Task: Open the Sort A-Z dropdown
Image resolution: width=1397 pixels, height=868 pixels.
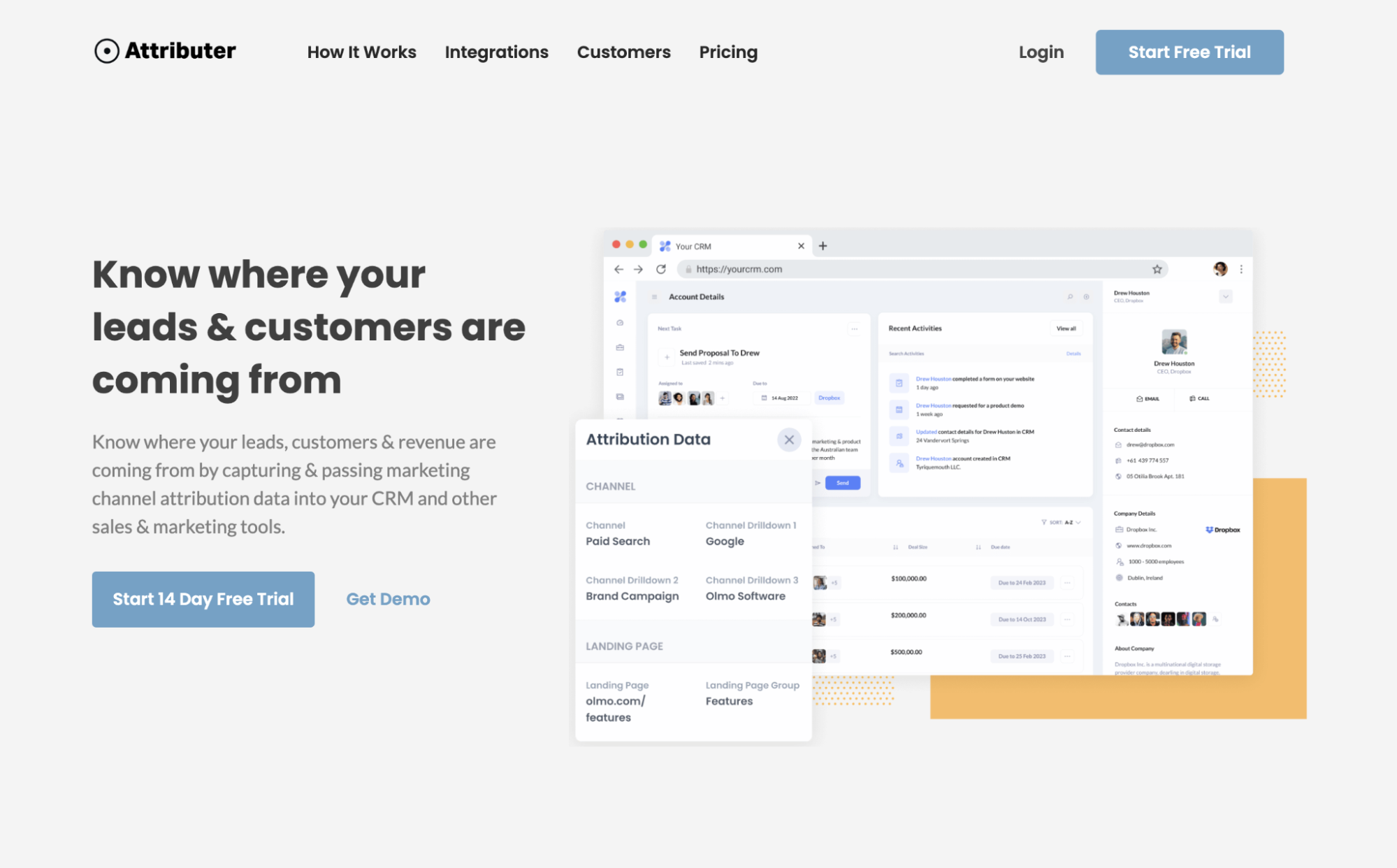Action: (1061, 522)
